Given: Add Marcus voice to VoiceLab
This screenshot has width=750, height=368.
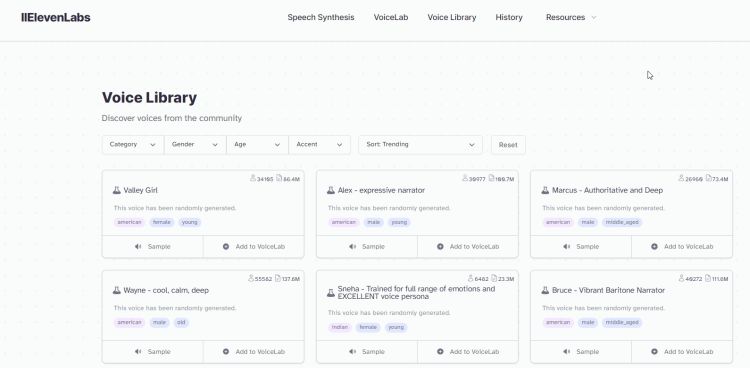Looking at the screenshot, I should pyautogui.click(x=682, y=247).
